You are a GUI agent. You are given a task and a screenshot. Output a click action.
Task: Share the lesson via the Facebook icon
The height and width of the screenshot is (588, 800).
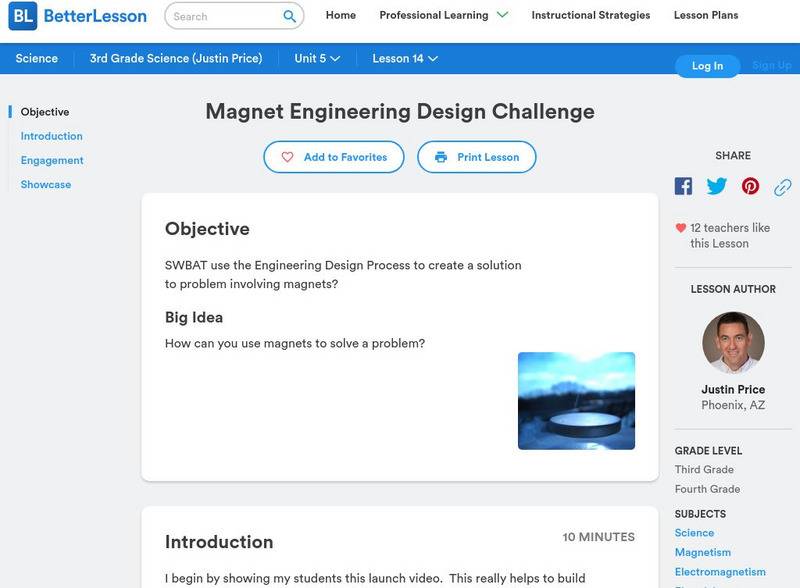pyautogui.click(x=683, y=185)
